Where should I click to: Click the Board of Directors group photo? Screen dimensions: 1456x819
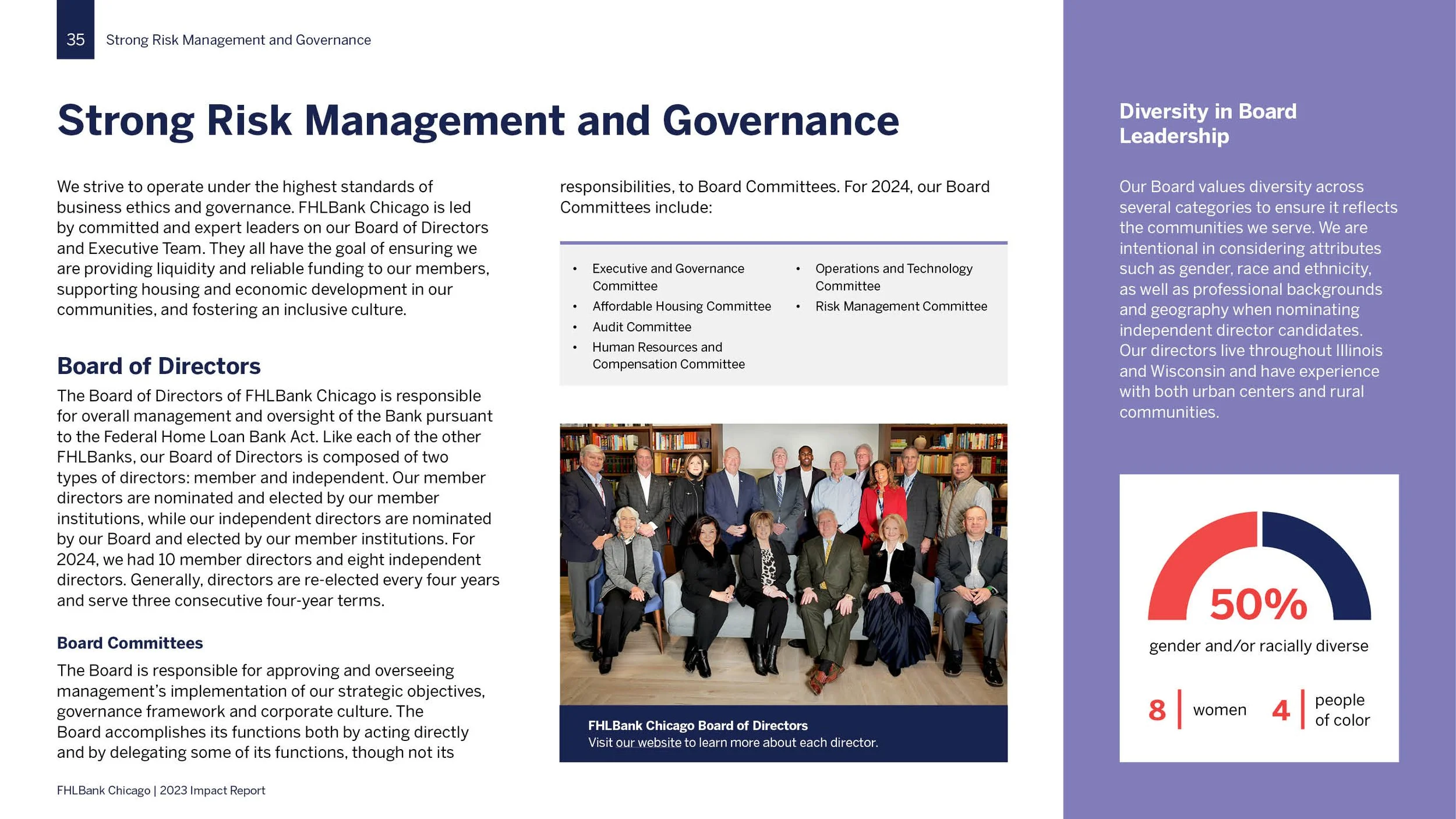coord(783,564)
